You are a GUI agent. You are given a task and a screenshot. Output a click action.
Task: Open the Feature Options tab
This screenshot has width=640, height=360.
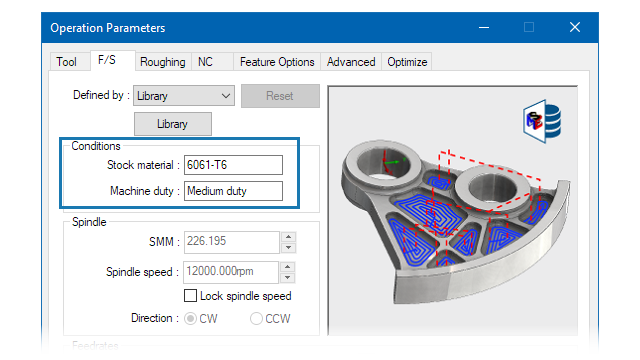277,62
